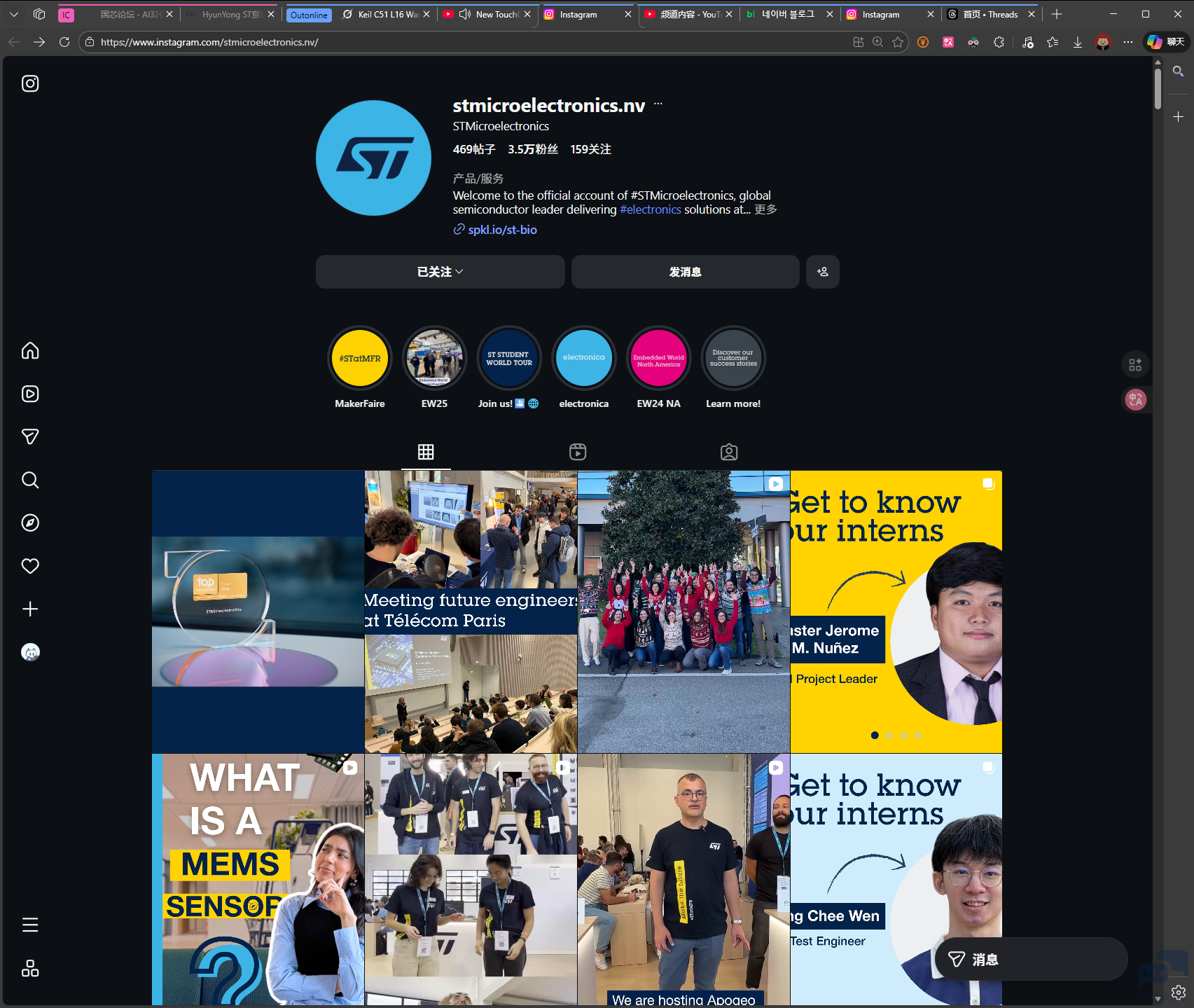The image size is (1194, 1008).
Task: Click the Outonline tab group label
Action: pos(309,15)
